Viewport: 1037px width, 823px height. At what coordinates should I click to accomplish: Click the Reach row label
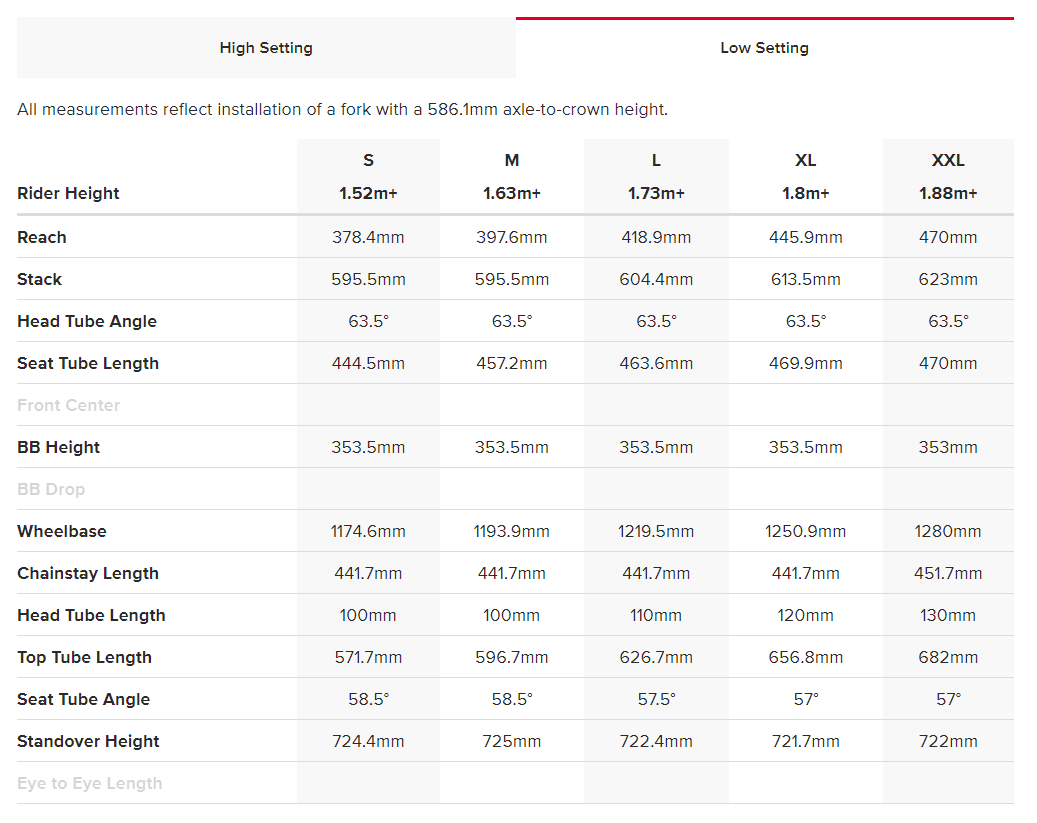coord(42,237)
